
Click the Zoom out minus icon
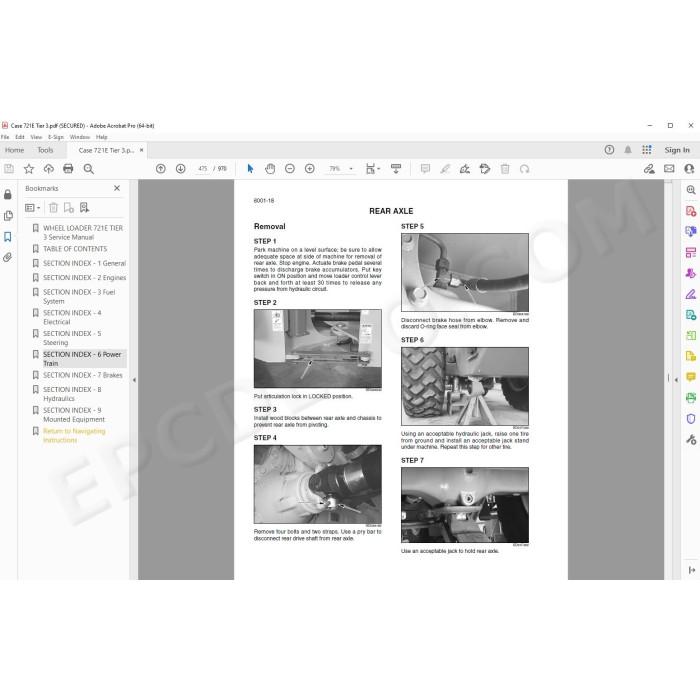pyautogui.click(x=290, y=169)
